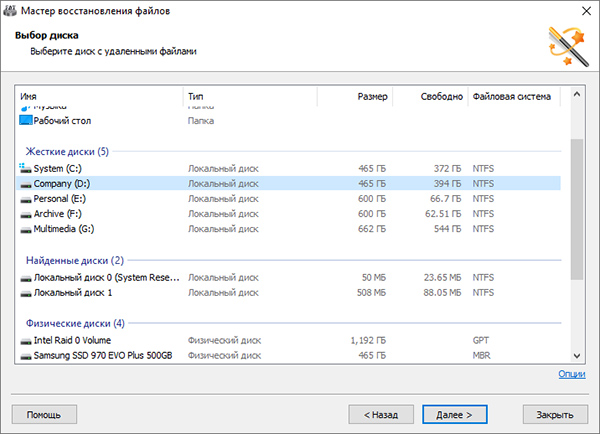600x434 pixels.
Task: Sort list by Файловая система column
Action: click(x=514, y=96)
